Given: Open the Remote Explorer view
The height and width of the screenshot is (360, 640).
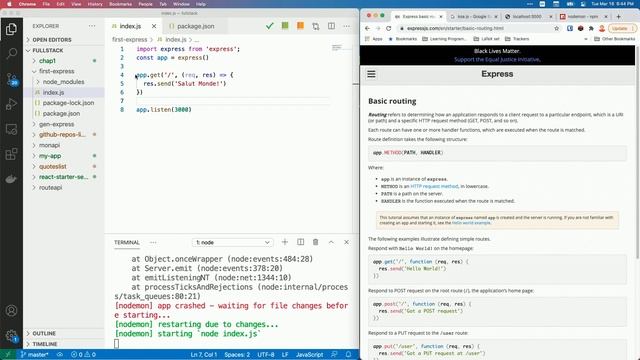Looking at the screenshot, I should pos(11,129).
